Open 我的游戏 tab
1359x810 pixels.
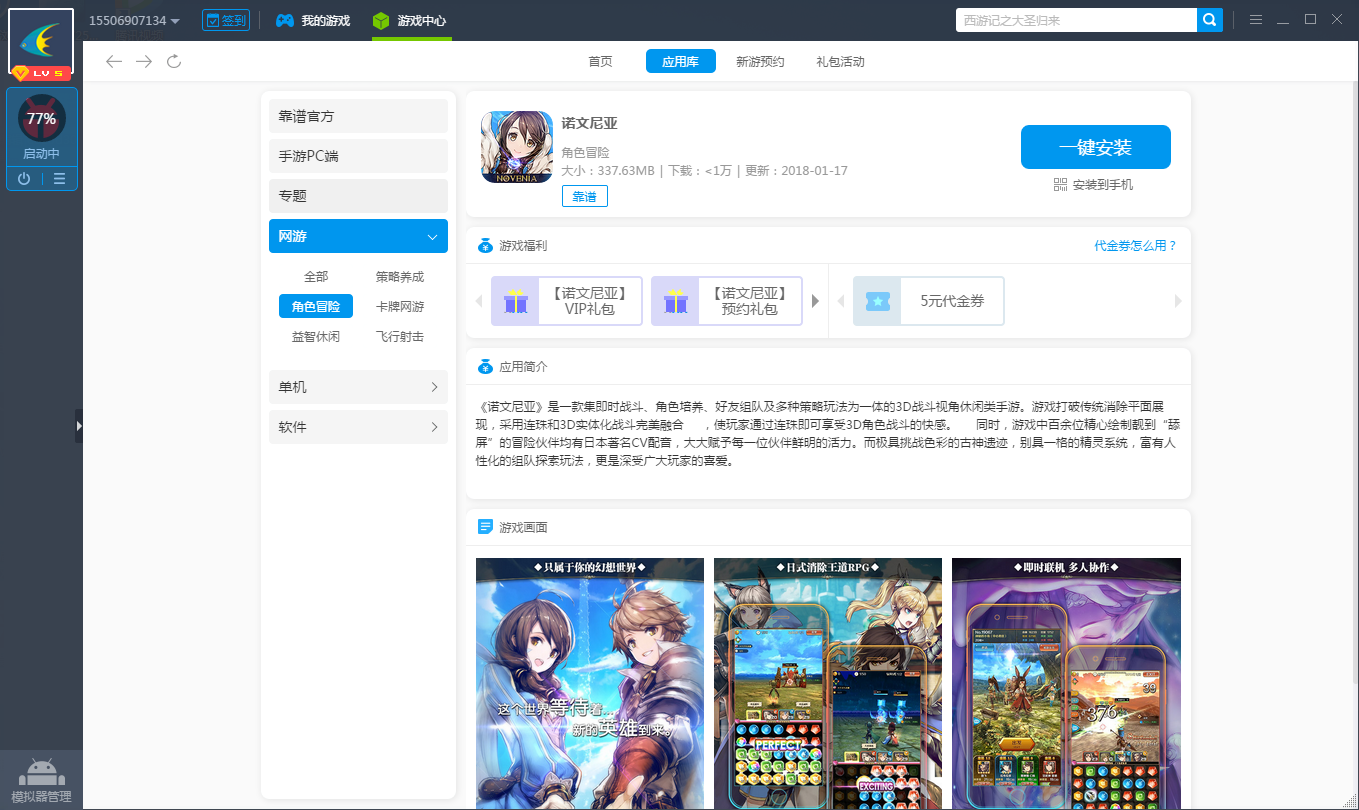click(313, 21)
